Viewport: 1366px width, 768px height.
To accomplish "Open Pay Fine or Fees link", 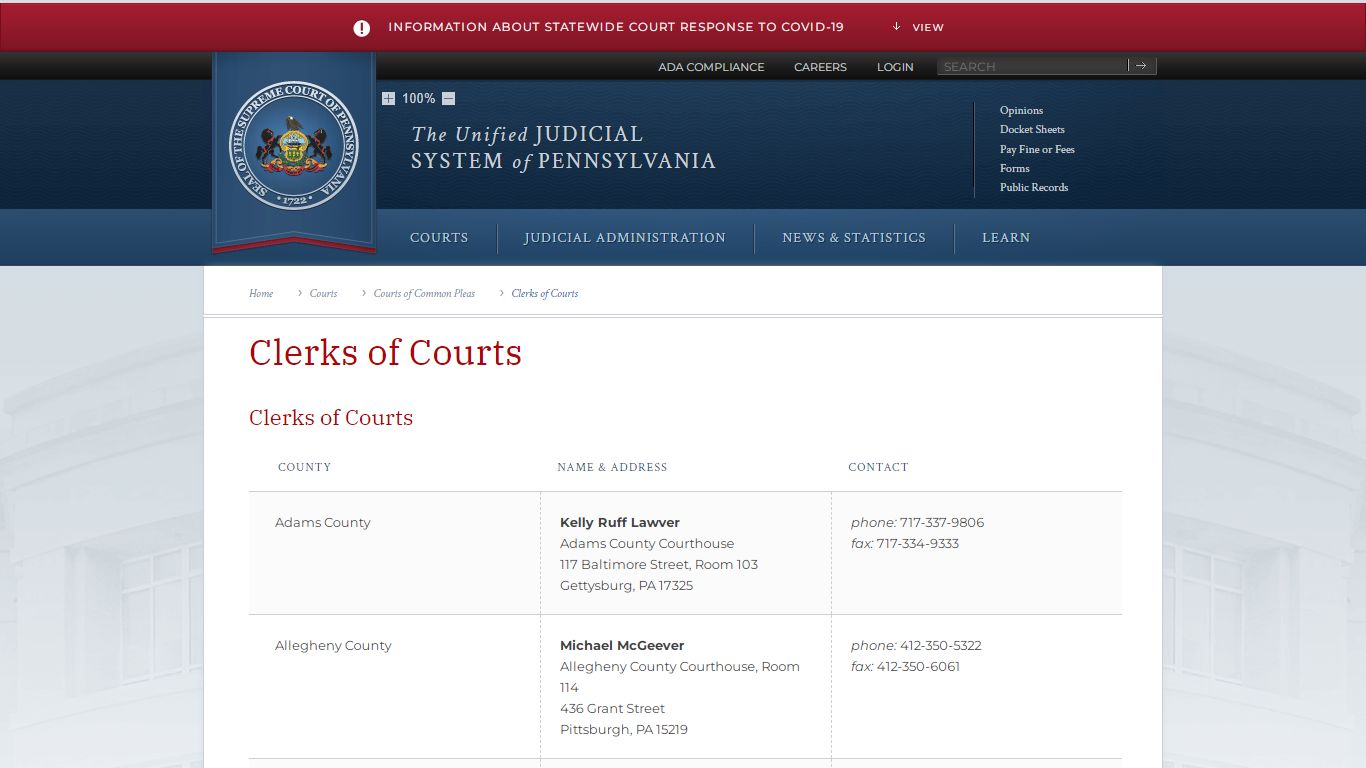I will click(1037, 149).
